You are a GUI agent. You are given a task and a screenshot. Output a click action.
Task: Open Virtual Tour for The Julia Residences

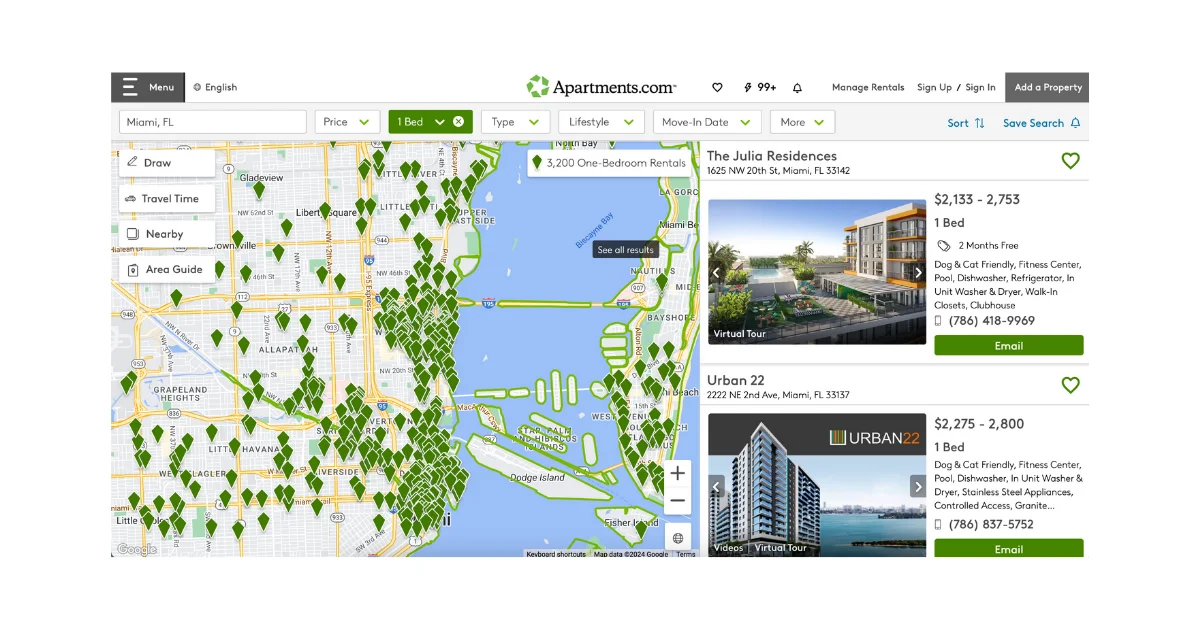pos(739,334)
